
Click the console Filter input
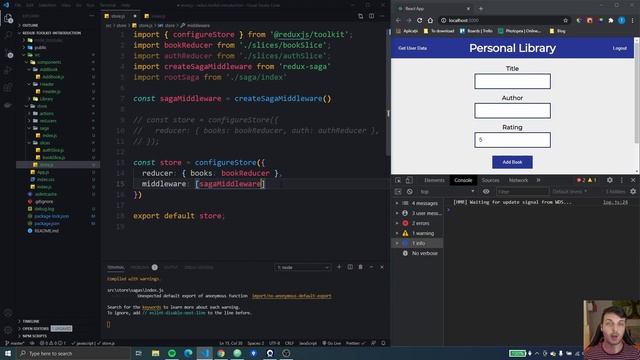[522, 191]
